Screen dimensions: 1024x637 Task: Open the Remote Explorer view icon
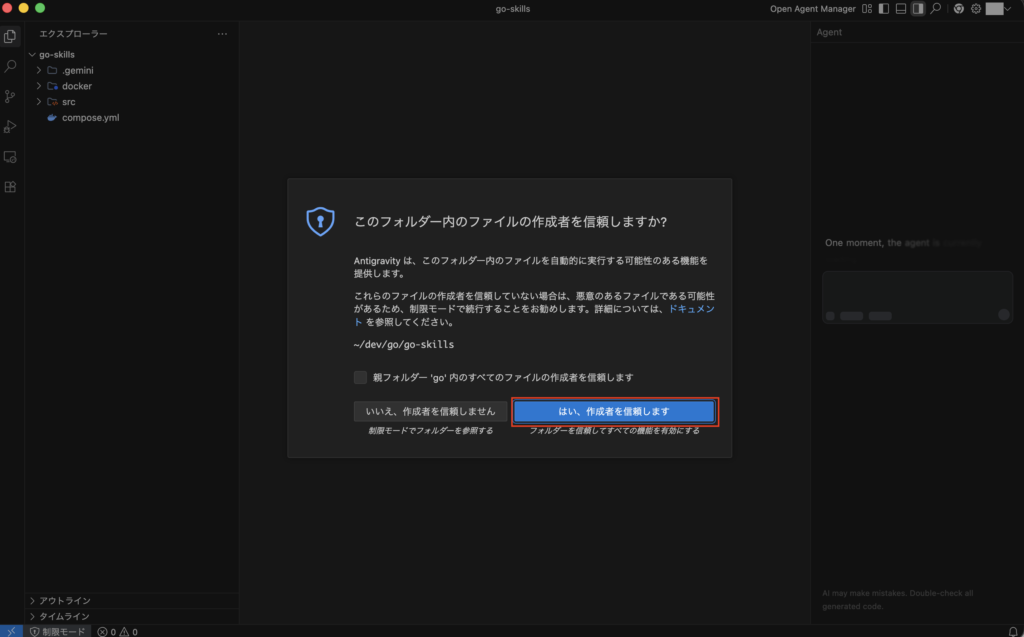(x=11, y=157)
